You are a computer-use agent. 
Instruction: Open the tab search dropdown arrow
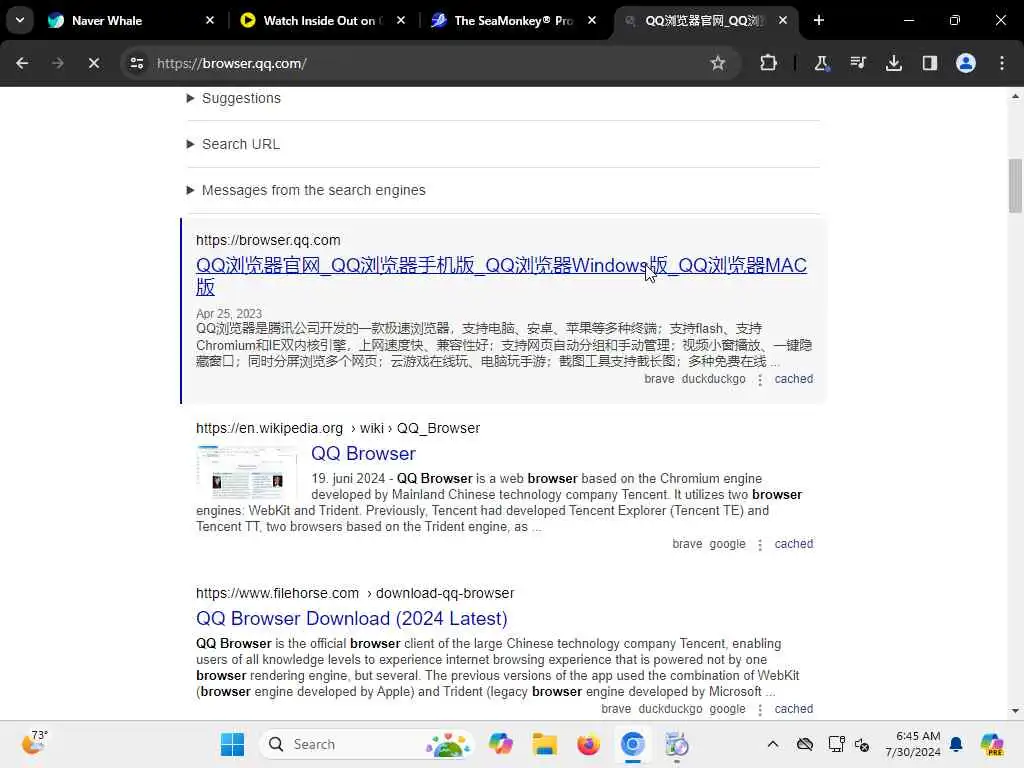point(20,20)
